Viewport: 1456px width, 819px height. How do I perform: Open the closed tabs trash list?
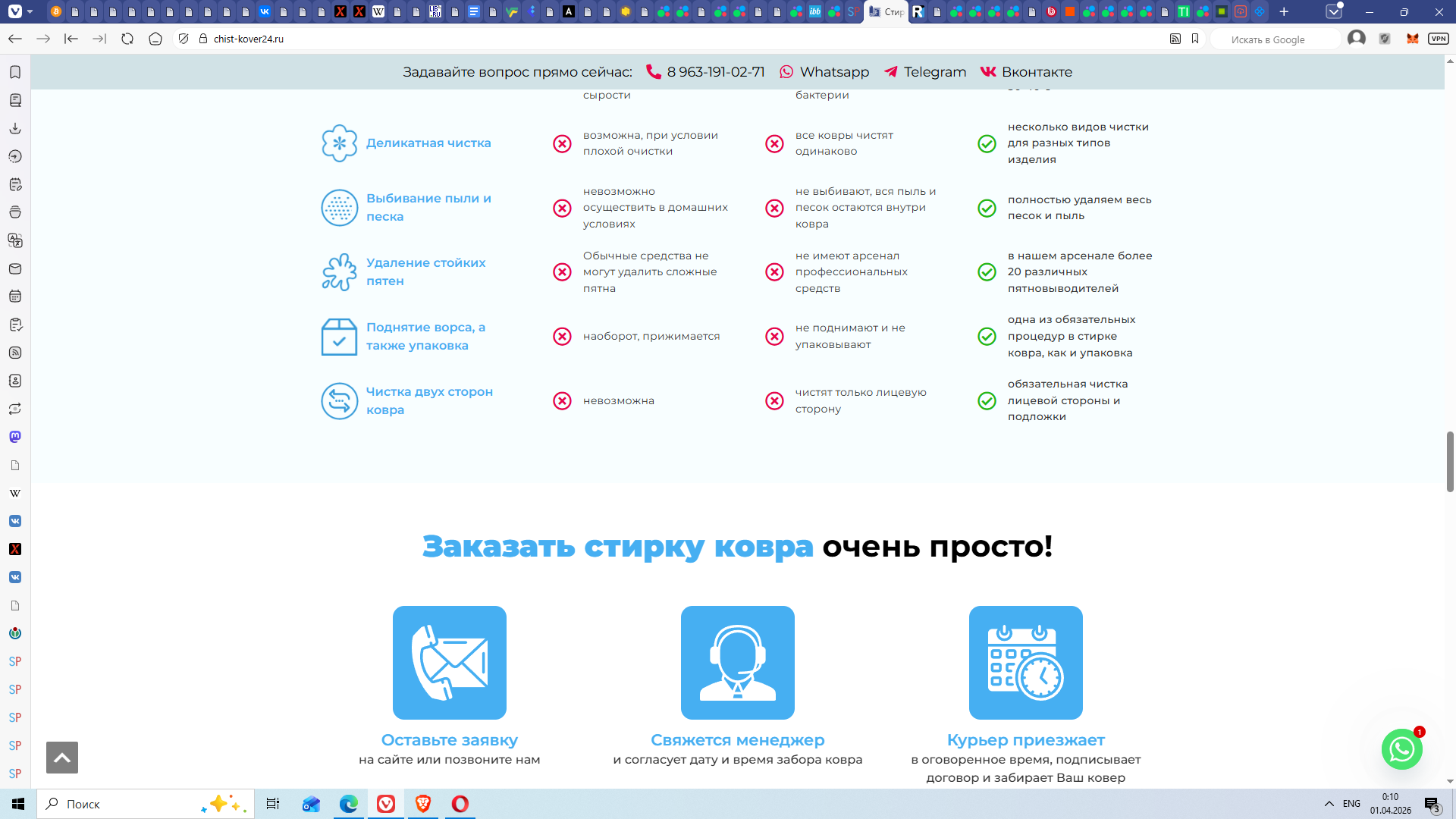[1334, 11]
